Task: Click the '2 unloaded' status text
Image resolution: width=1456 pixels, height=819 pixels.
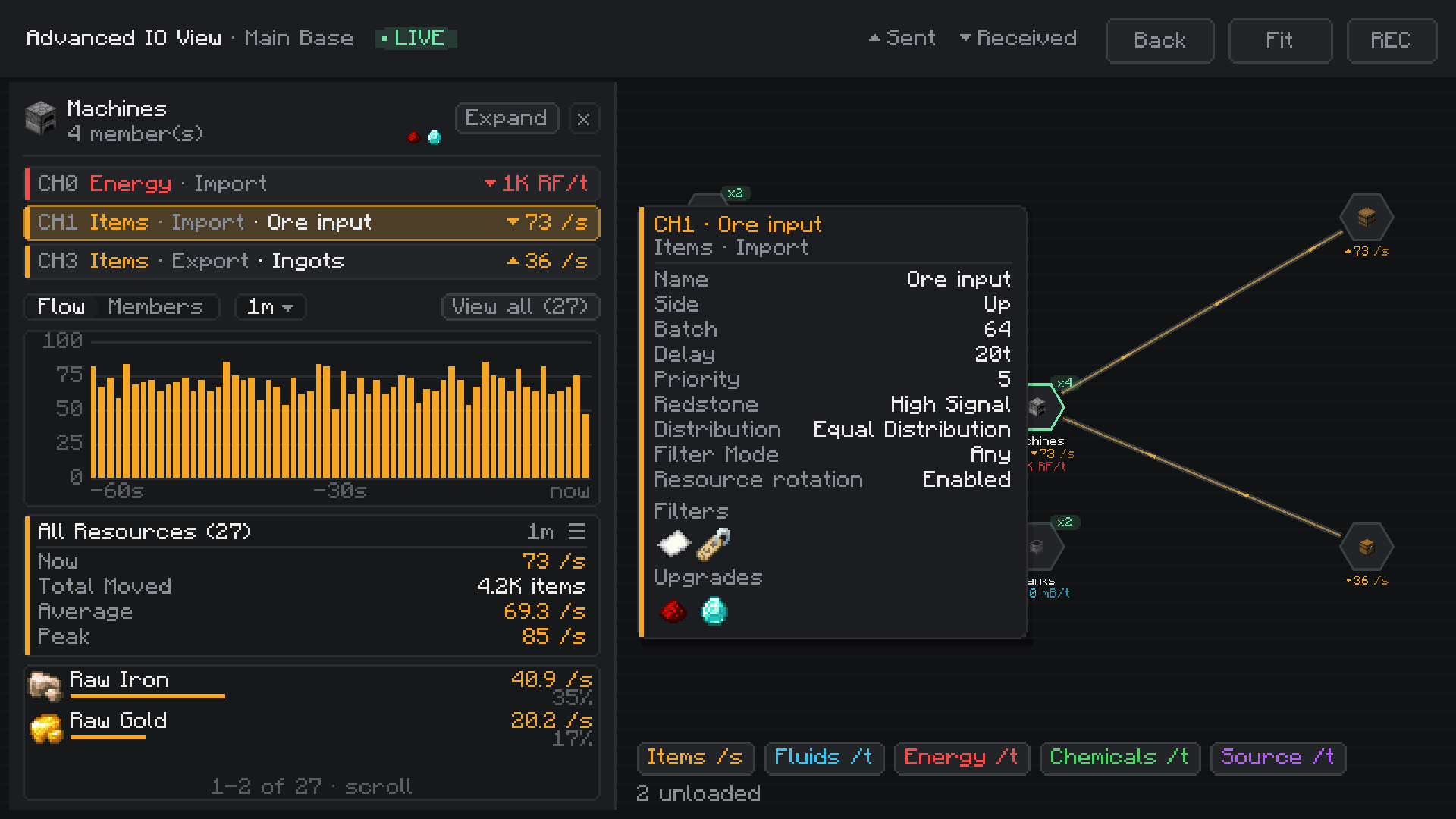Action: click(698, 793)
